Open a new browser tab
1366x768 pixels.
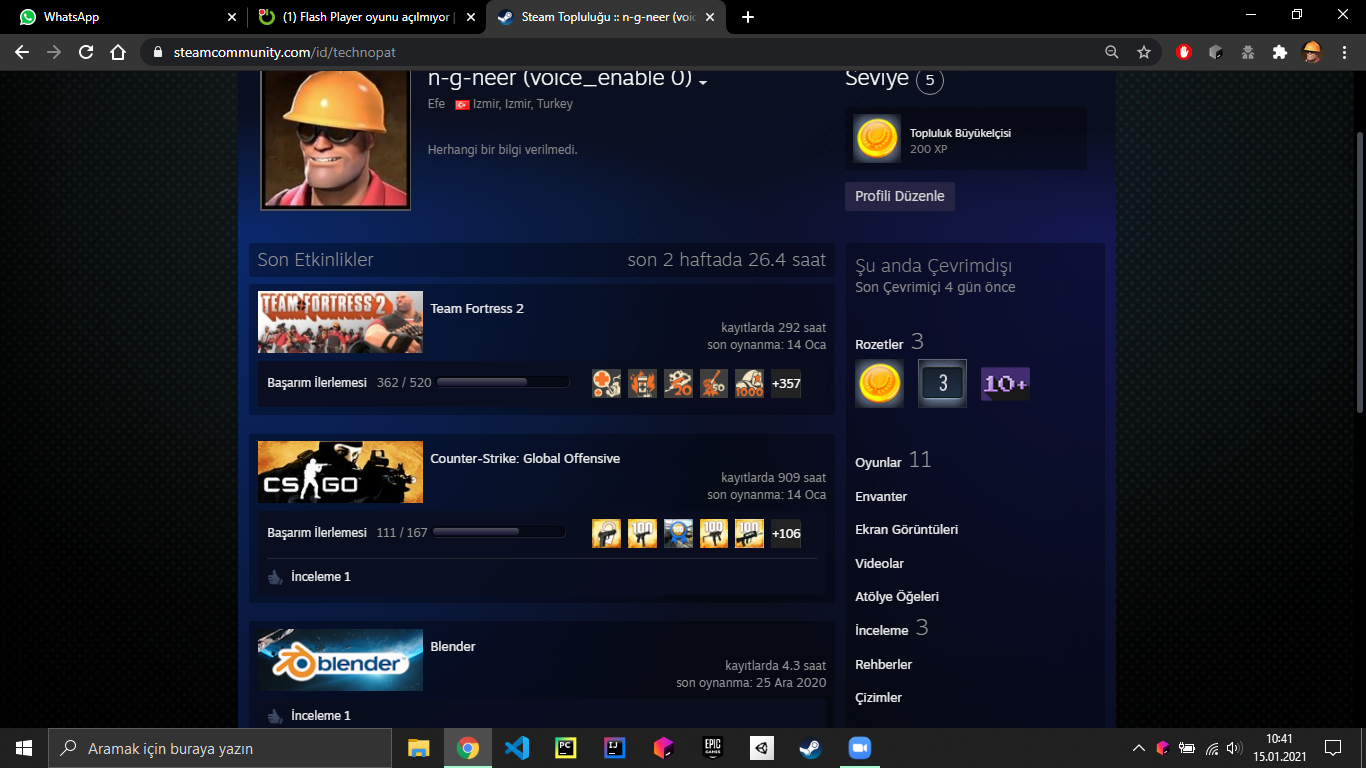[748, 17]
